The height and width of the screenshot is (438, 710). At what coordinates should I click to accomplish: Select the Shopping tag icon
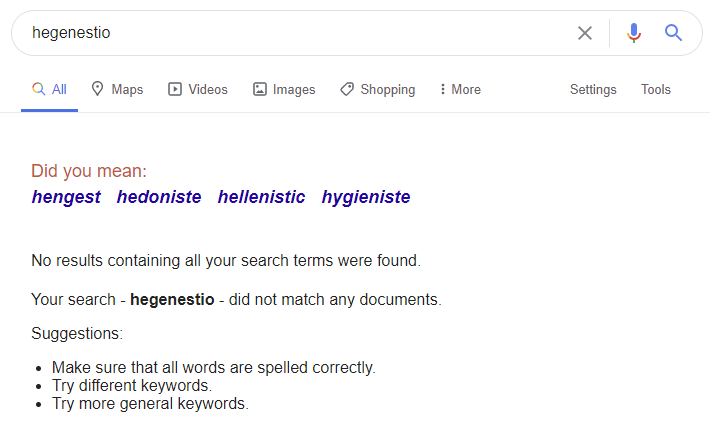pyautogui.click(x=347, y=89)
